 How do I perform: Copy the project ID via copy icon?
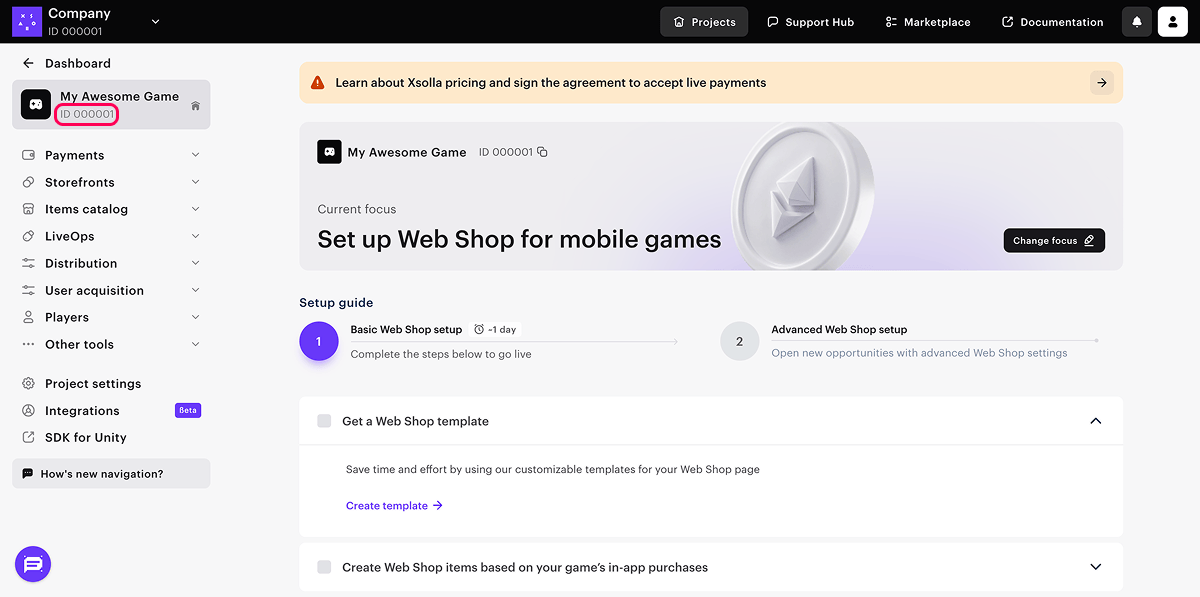click(x=542, y=152)
